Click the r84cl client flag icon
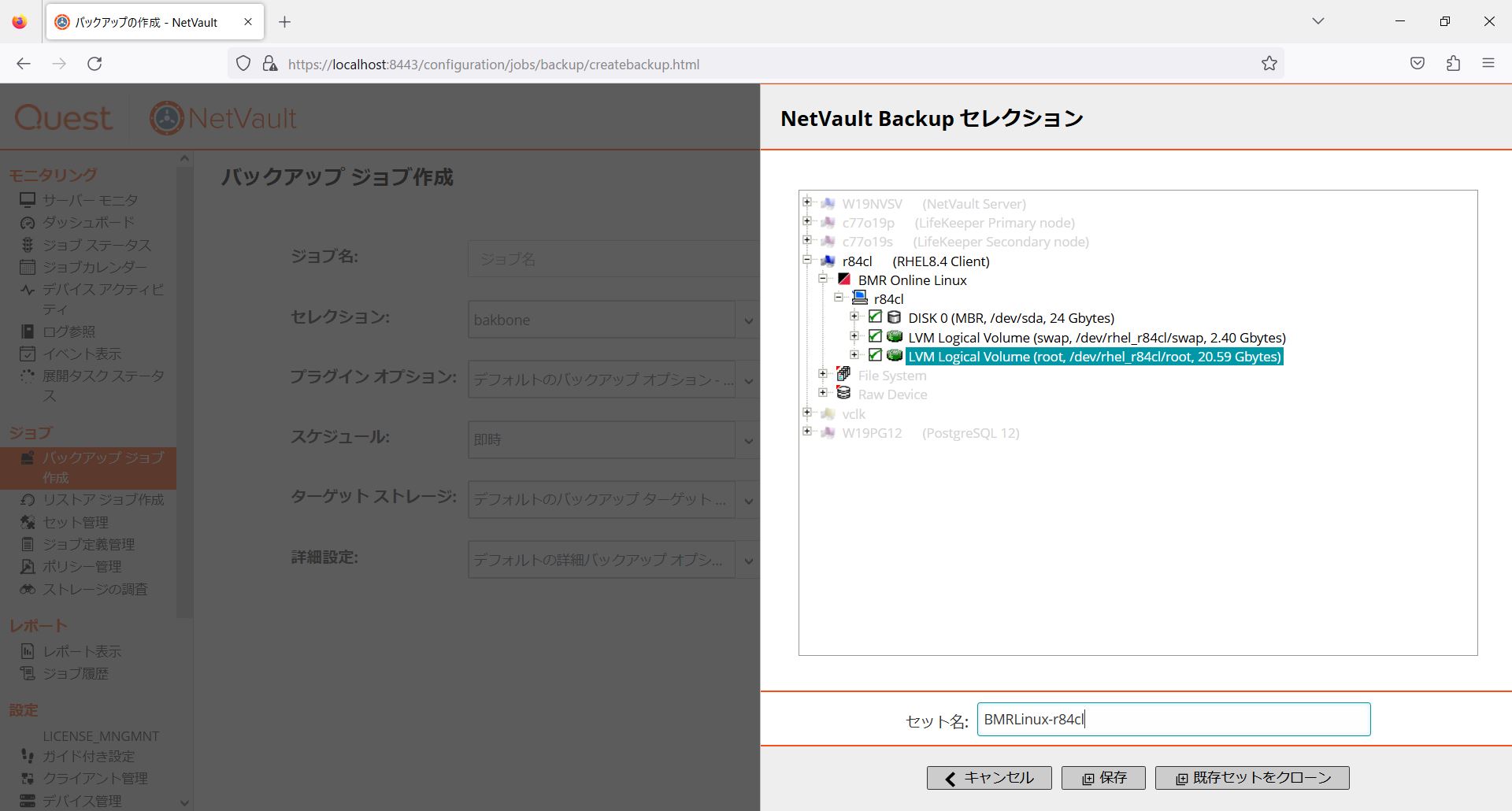This screenshot has height=811, width=1512. [828, 261]
